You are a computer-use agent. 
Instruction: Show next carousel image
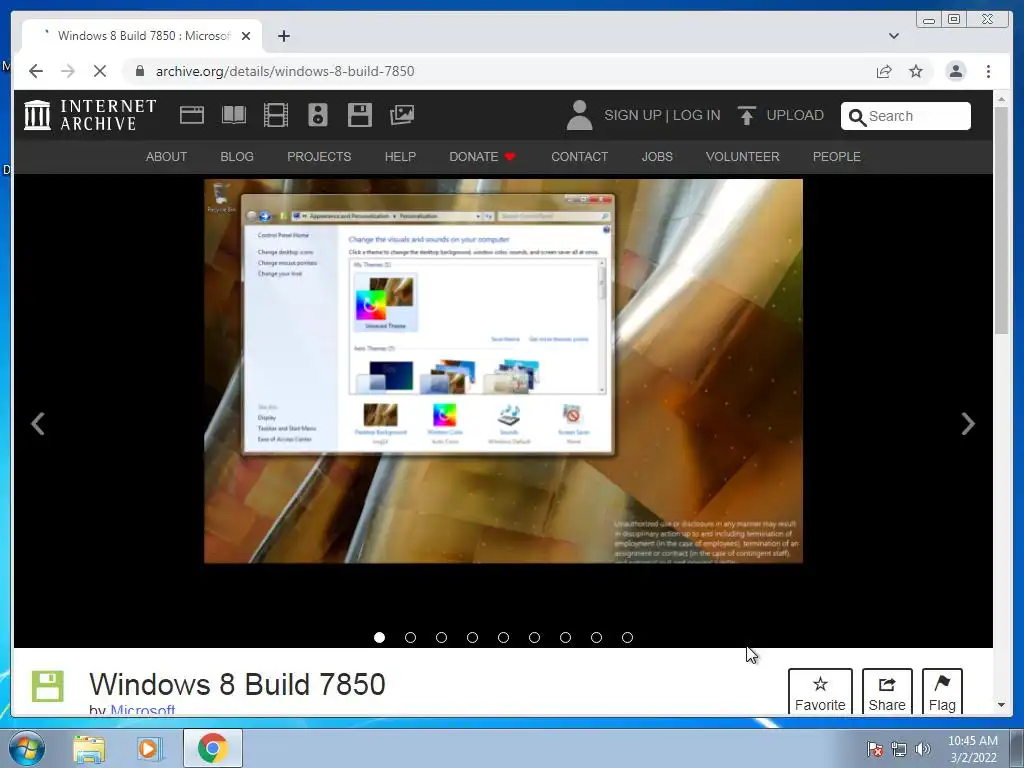click(968, 424)
